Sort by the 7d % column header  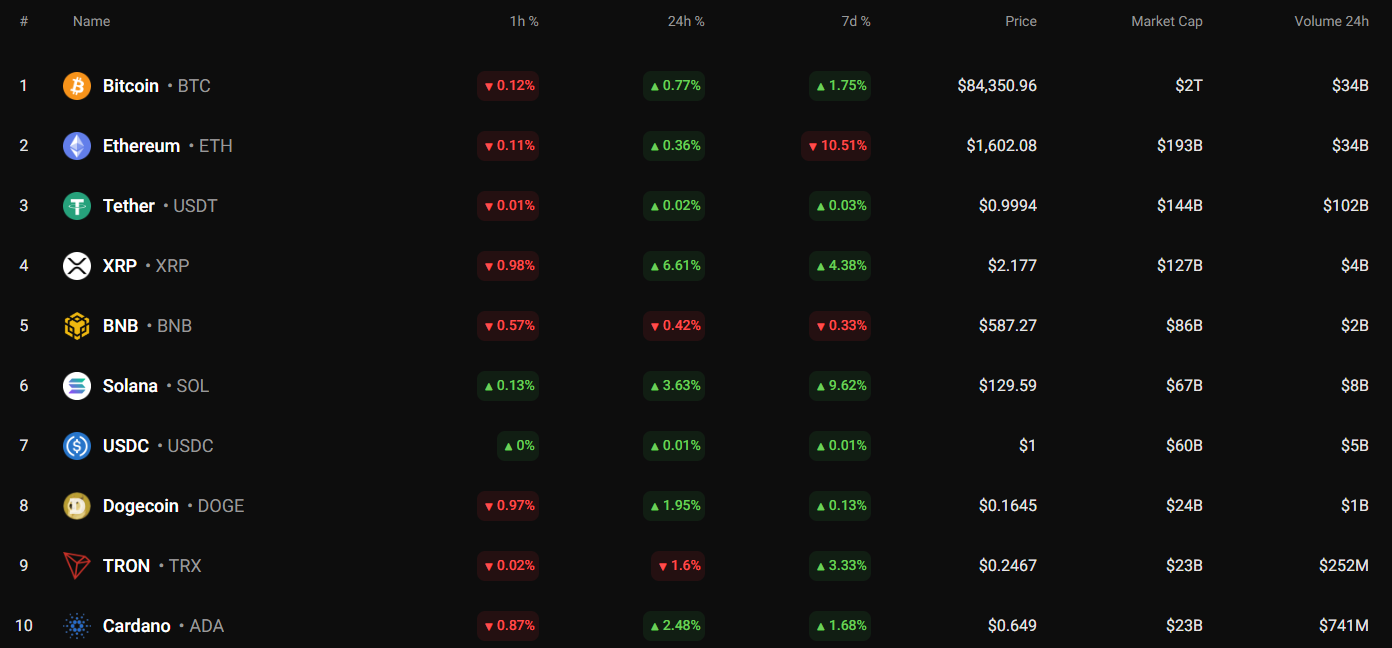[855, 21]
